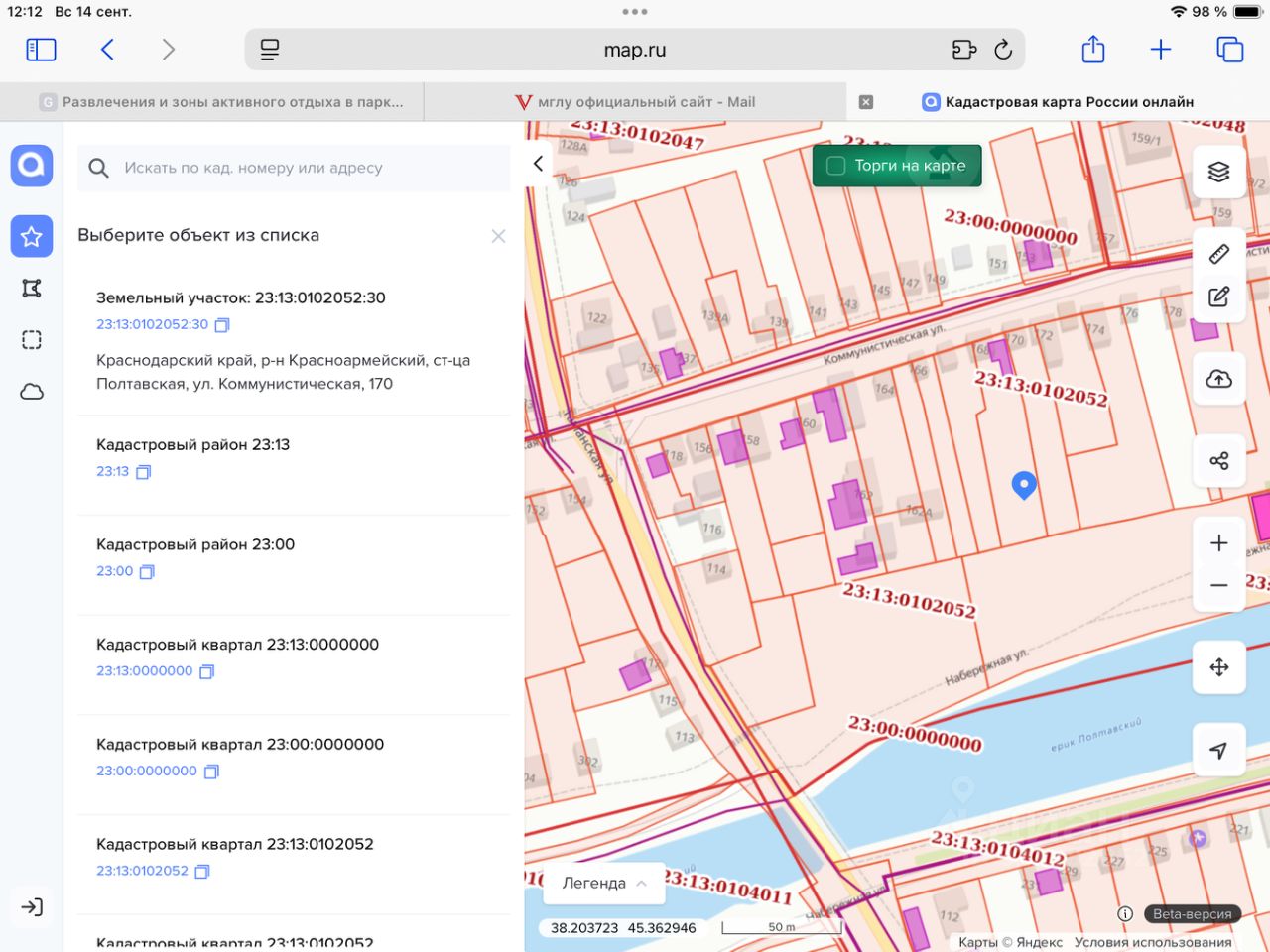The width and height of the screenshot is (1270, 952).
Task: Toggle Safari sidebar panel
Action: click(x=41, y=50)
